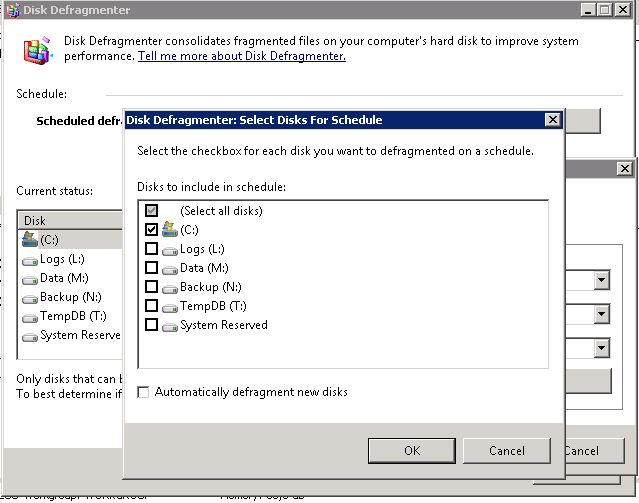This screenshot has height=503, width=639.
Task: Open the bottom dropdown in the schedule window behind
Action: click(x=602, y=348)
